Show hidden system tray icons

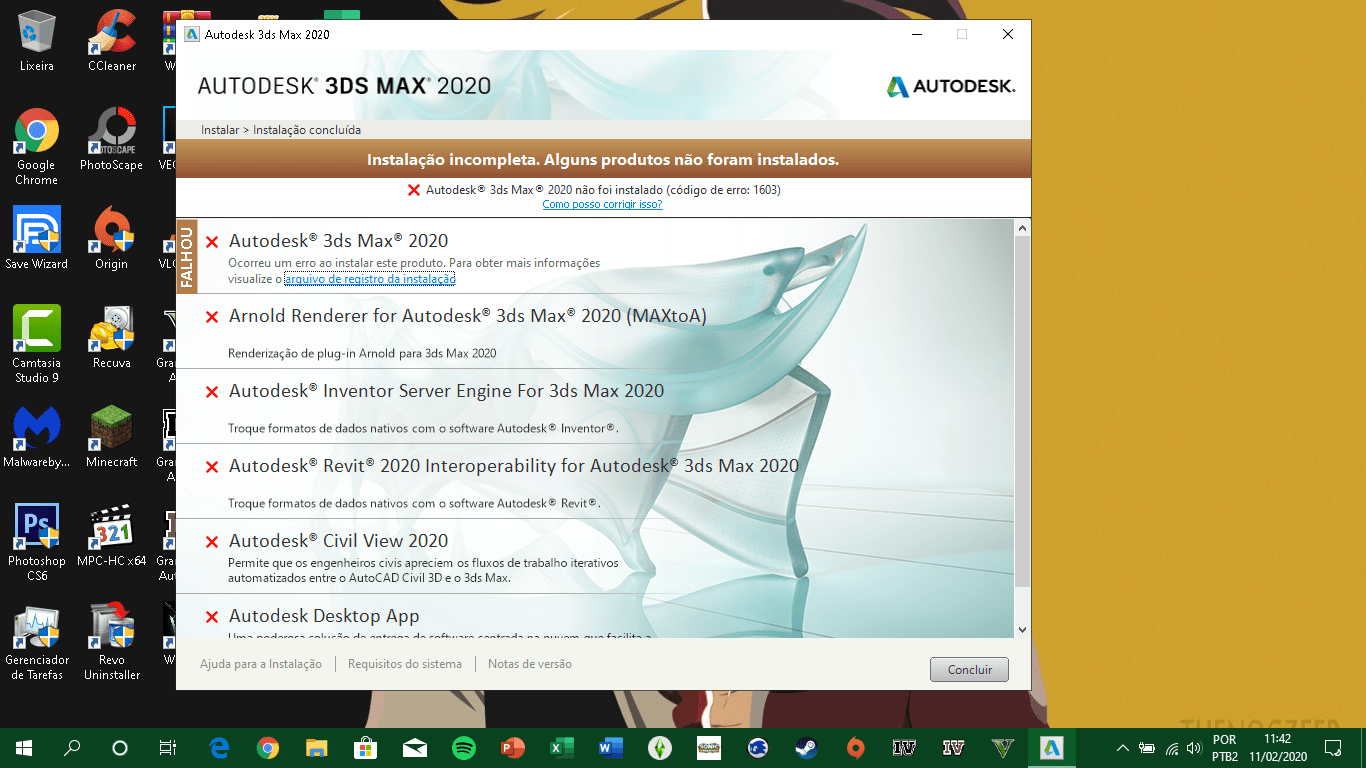point(1122,747)
